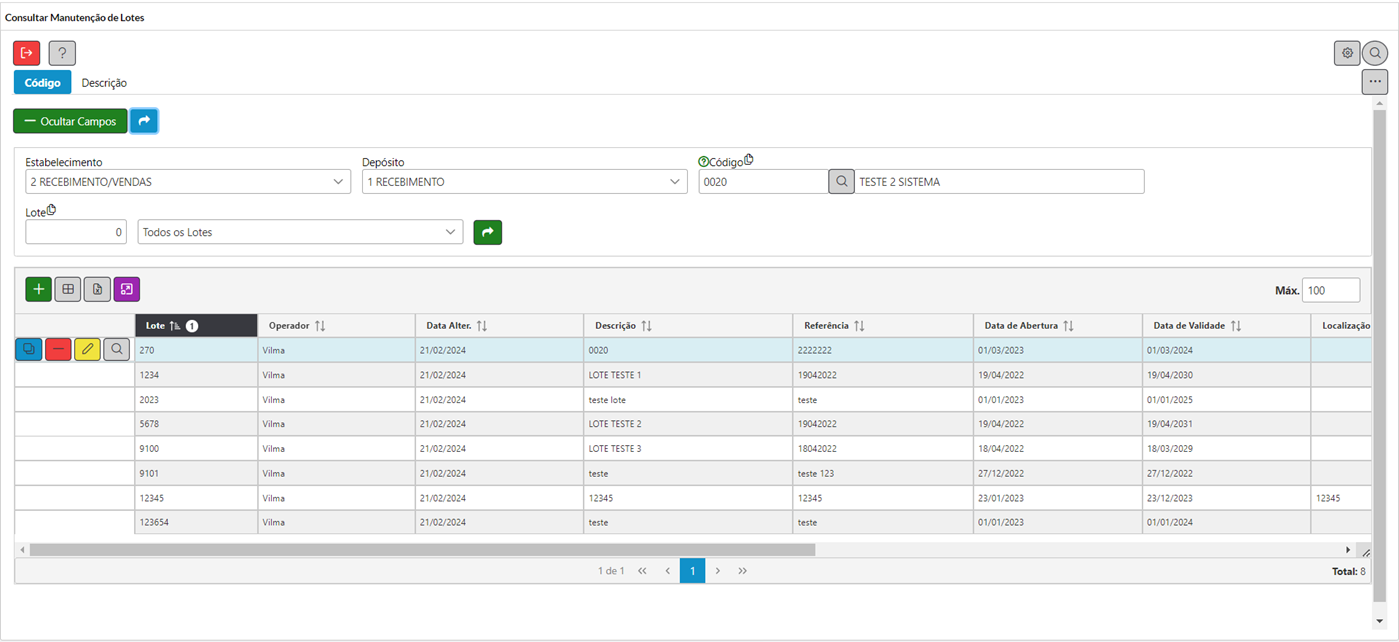1399x642 pixels.
Task: Open help with the question mark button
Action: tap(62, 53)
